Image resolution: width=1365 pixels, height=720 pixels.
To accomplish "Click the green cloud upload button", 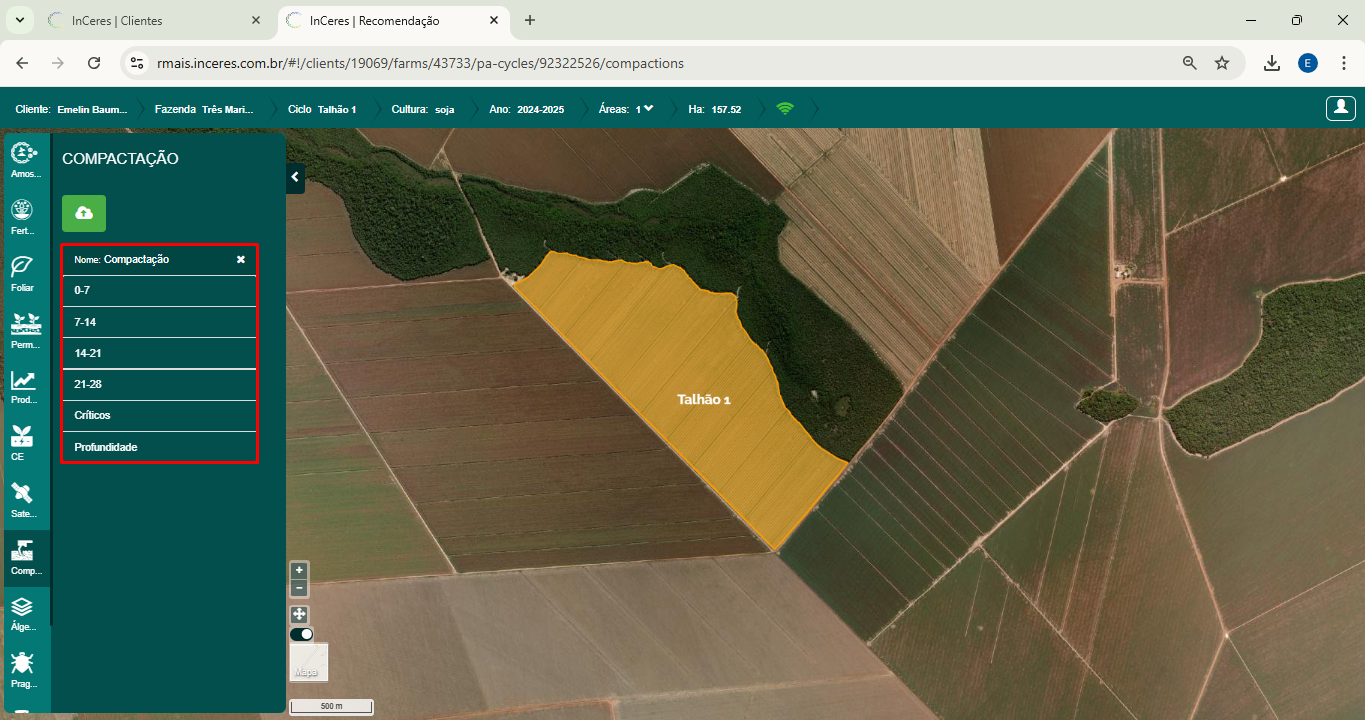I will coord(84,213).
